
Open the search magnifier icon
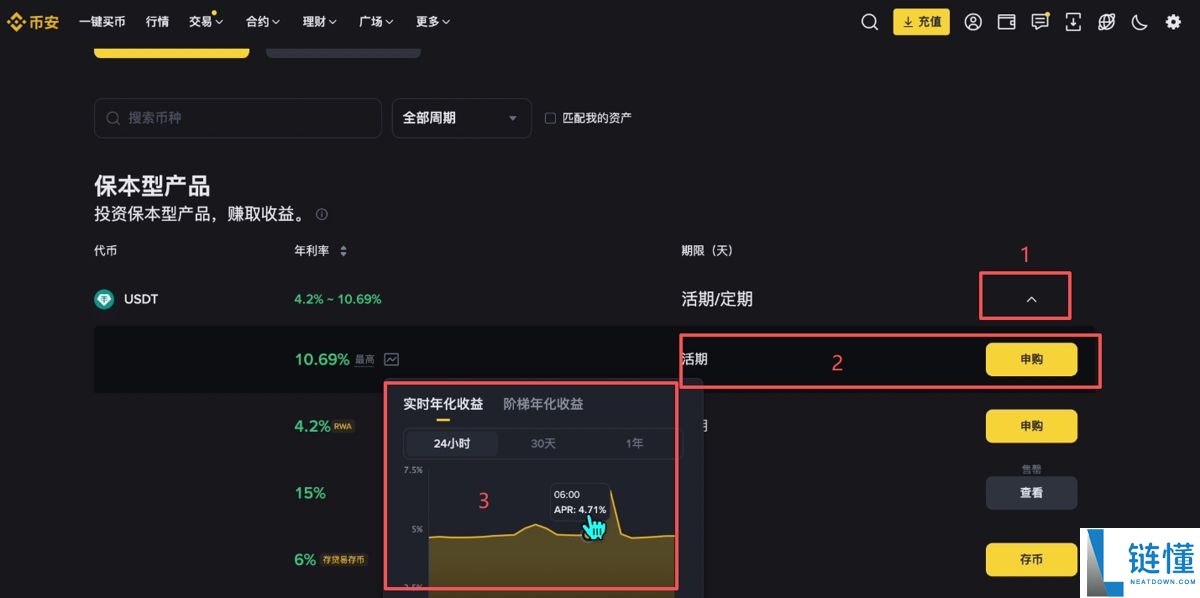click(869, 21)
